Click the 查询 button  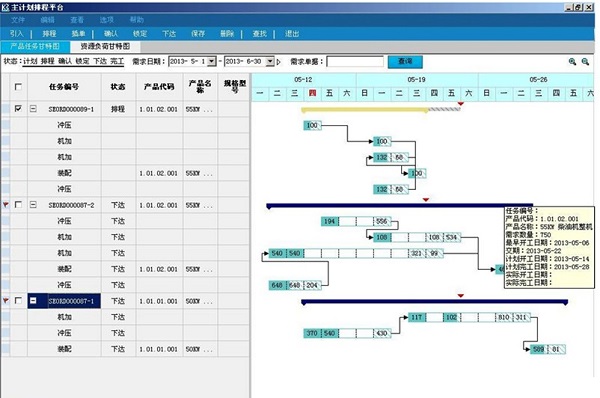point(405,62)
